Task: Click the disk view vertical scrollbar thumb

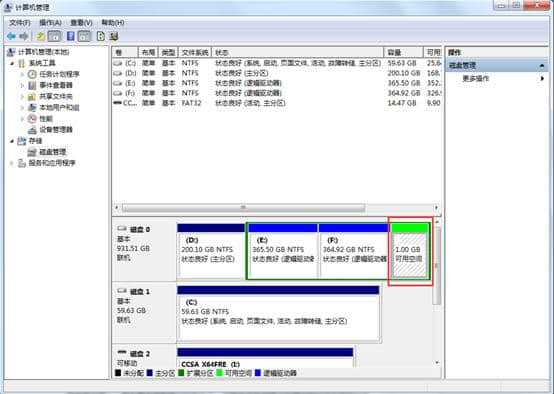Action: pyautogui.click(x=437, y=265)
